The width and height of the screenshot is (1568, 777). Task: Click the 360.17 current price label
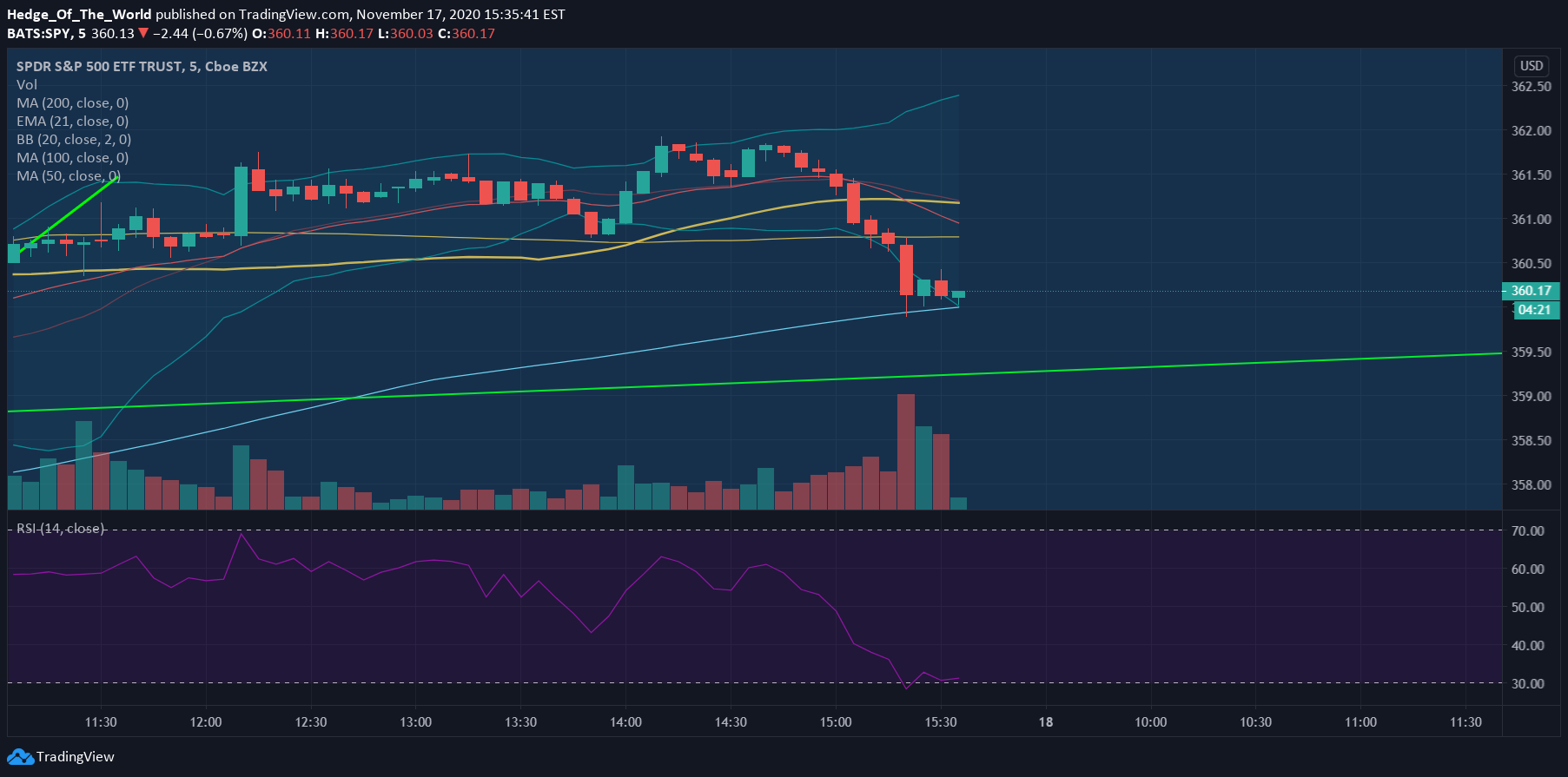click(x=1531, y=291)
